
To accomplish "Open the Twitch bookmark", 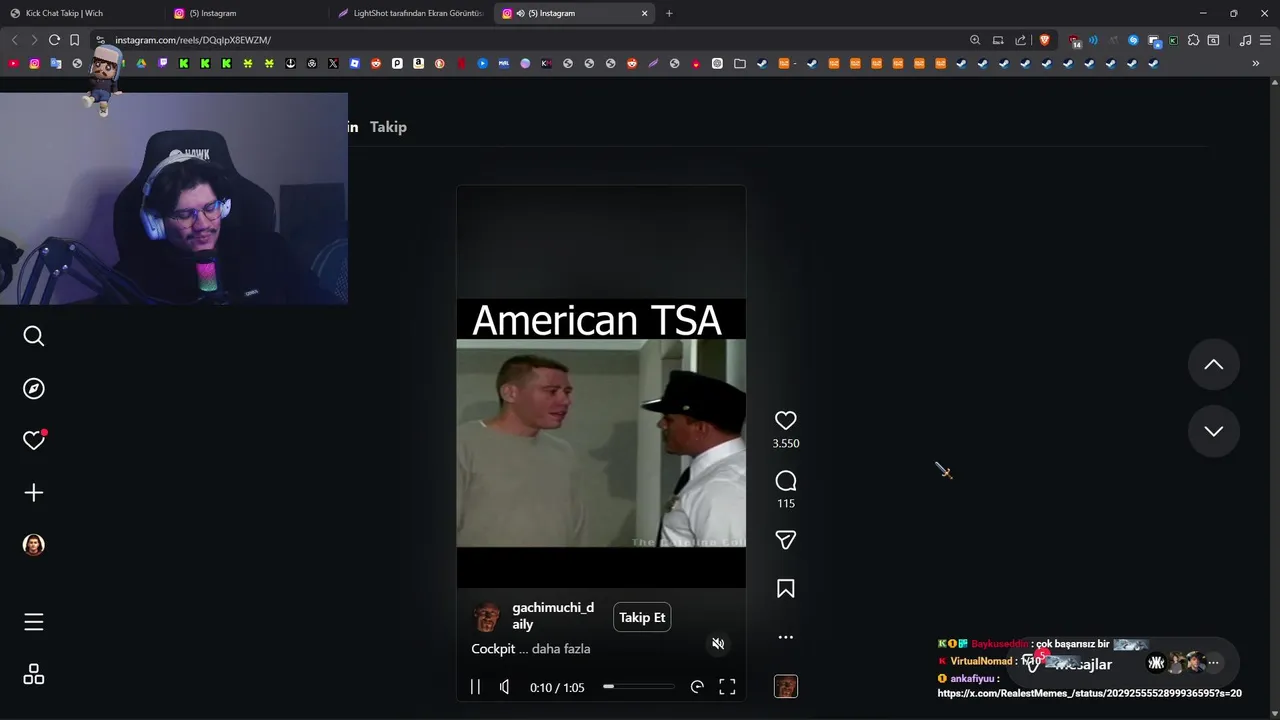I will tap(162, 63).
